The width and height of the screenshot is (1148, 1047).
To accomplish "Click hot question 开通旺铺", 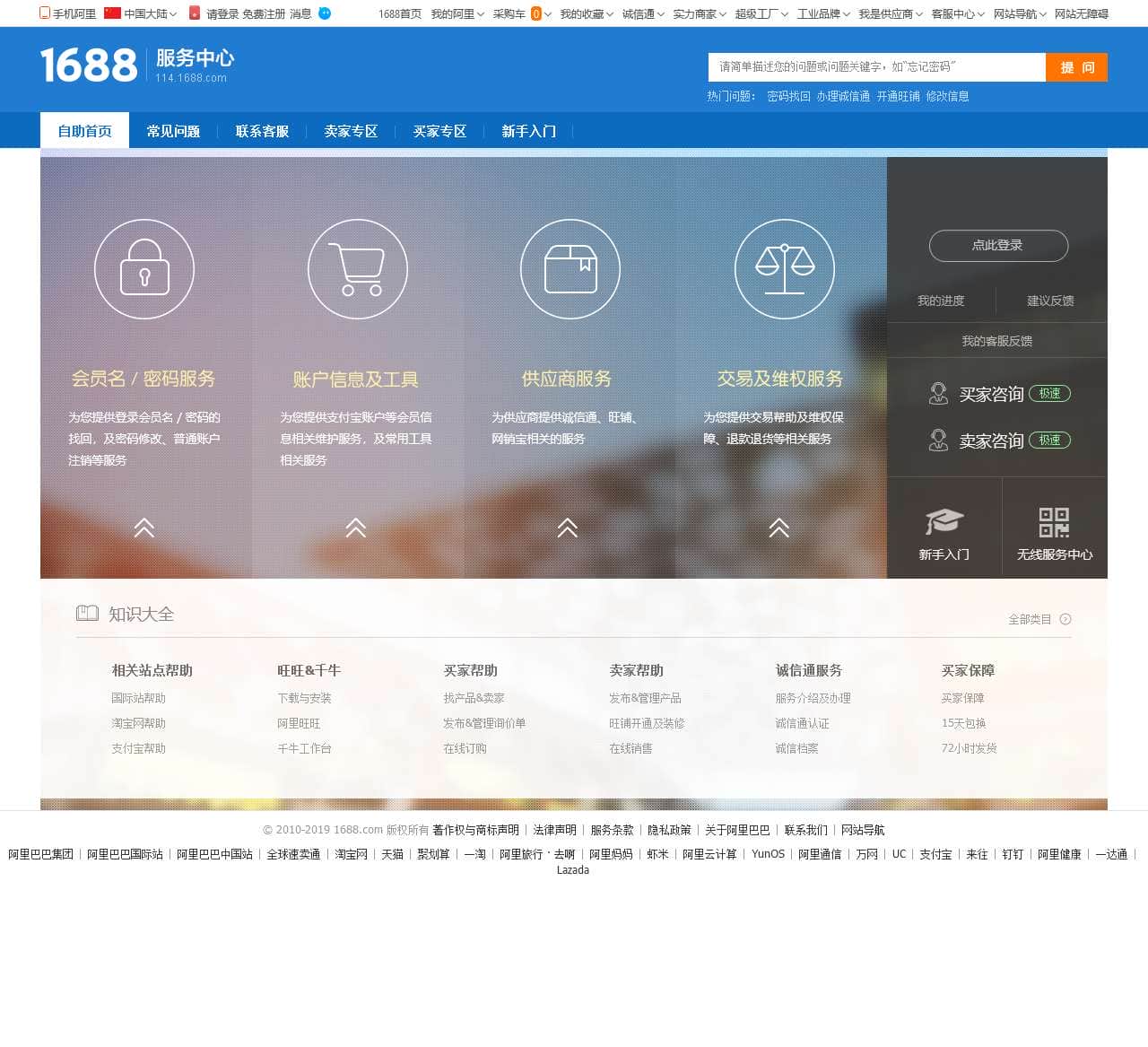I will [898, 96].
